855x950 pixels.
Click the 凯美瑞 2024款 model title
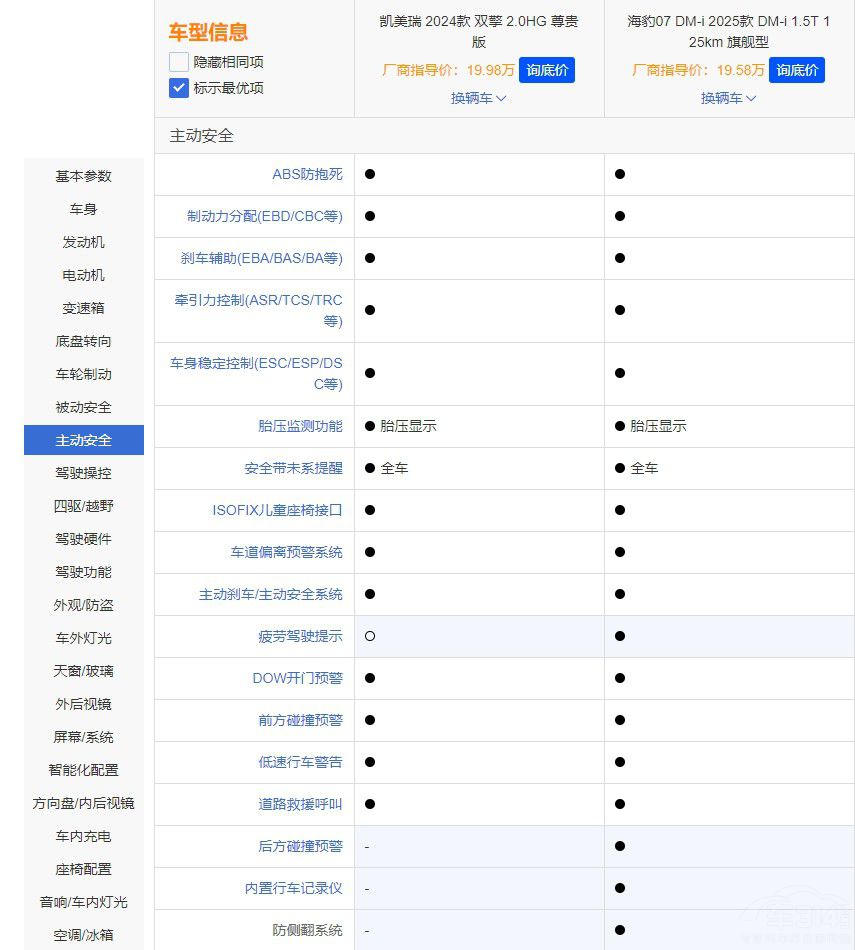click(479, 31)
